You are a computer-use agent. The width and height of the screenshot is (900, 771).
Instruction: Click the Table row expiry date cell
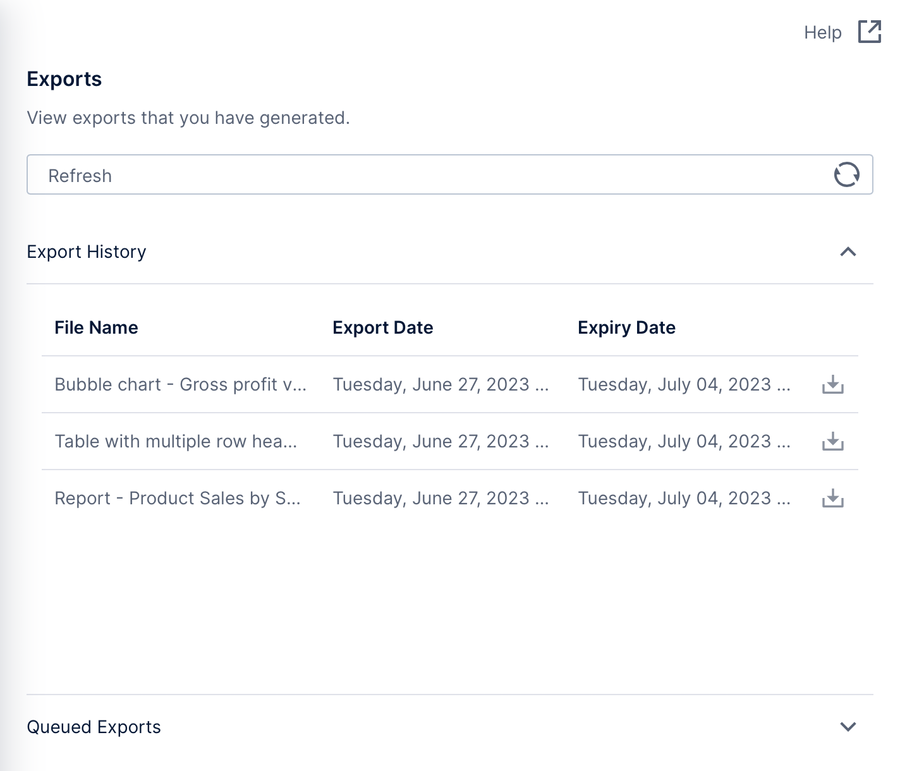684,442
